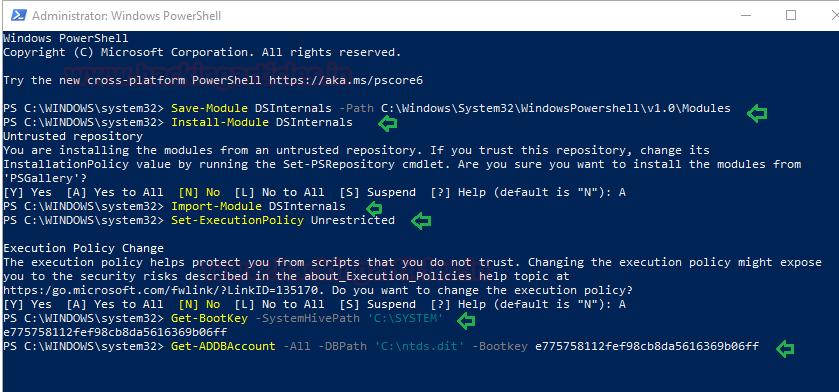This screenshot has height=392, width=839.
Task: Click the 'C:\ntds.dit' path string
Action: (x=419, y=346)
